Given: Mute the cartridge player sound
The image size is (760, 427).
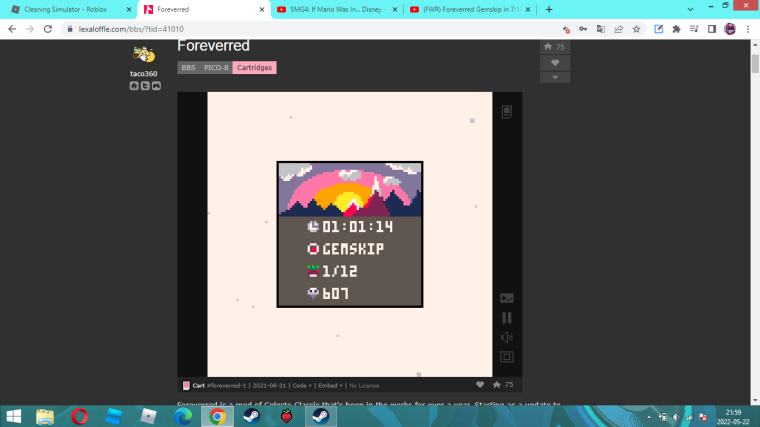Looking at the screenshot, I should [x=507, y=337].
